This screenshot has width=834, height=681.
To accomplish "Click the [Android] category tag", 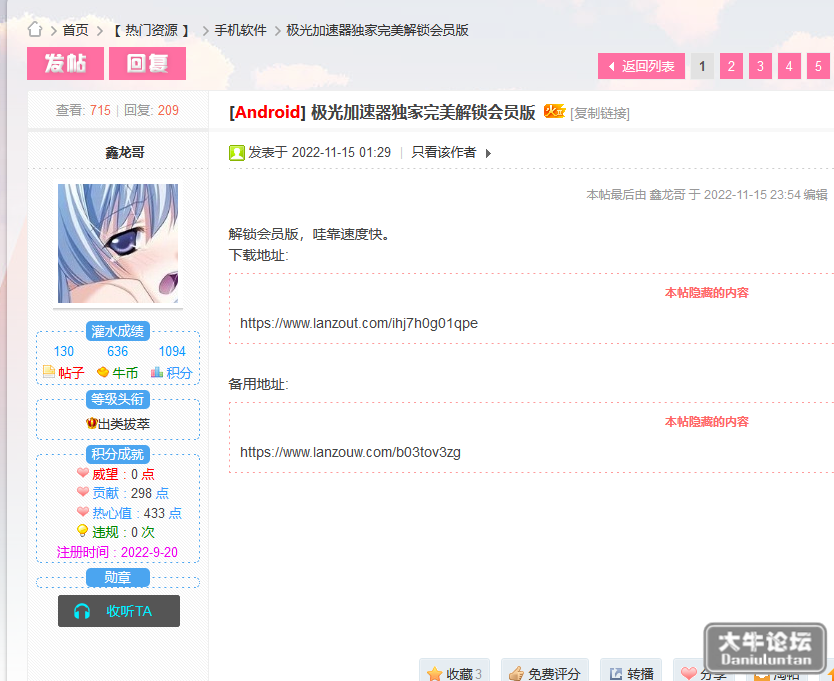I will click(x=268, y=112).
